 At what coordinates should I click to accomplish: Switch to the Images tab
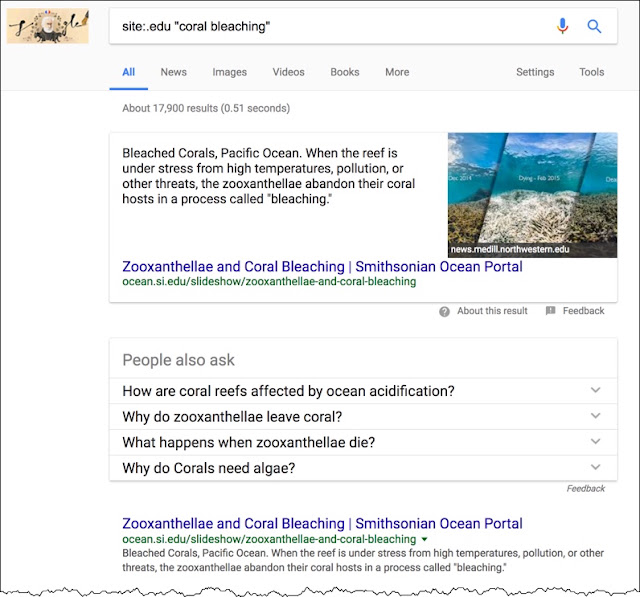coord(229,72)
